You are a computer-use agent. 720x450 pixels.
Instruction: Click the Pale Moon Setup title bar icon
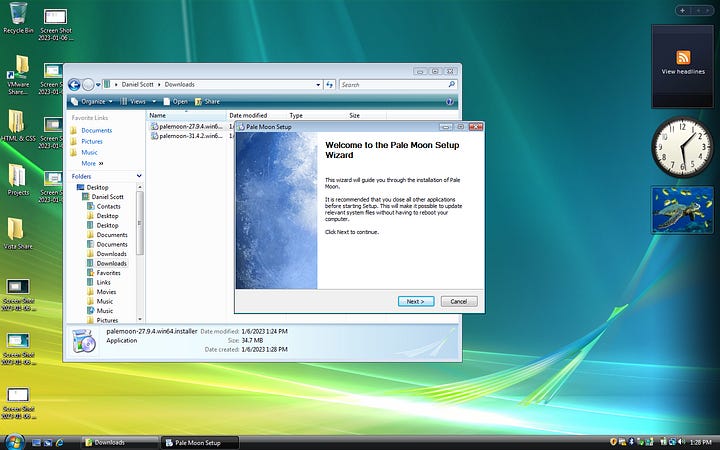click(241, 127)
